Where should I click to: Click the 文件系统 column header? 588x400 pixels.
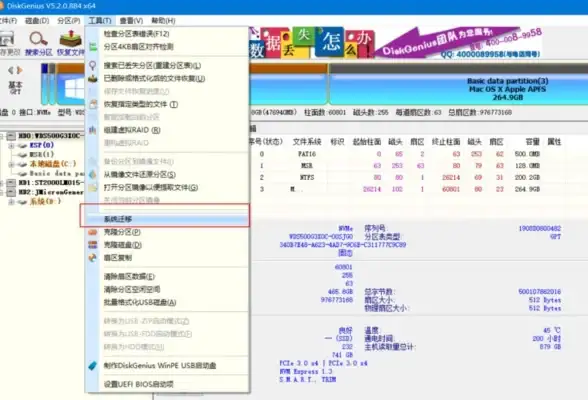[307, 142]
